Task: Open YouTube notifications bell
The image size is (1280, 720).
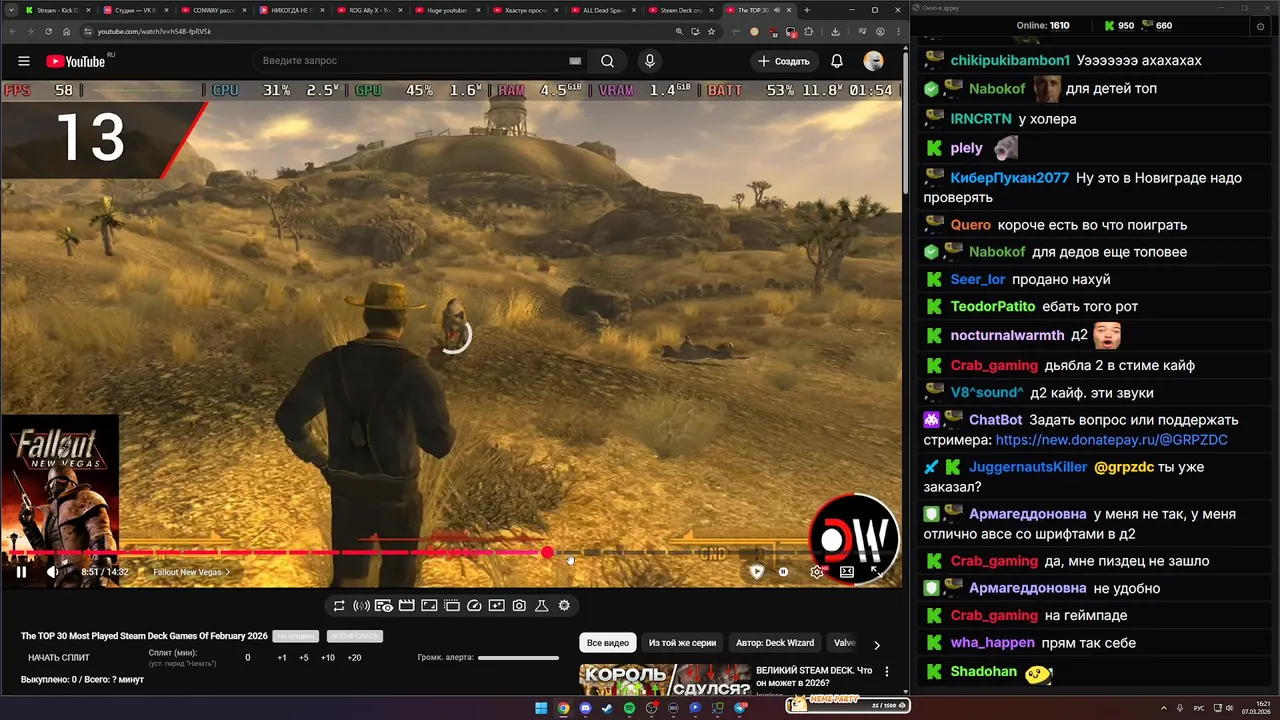Action: point(837,61)
